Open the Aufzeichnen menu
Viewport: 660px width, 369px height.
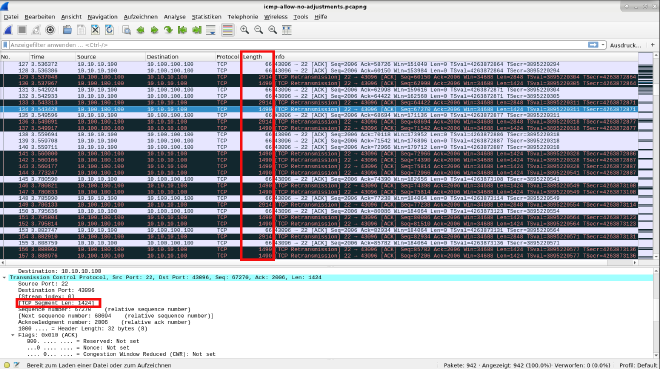point(141,17)
